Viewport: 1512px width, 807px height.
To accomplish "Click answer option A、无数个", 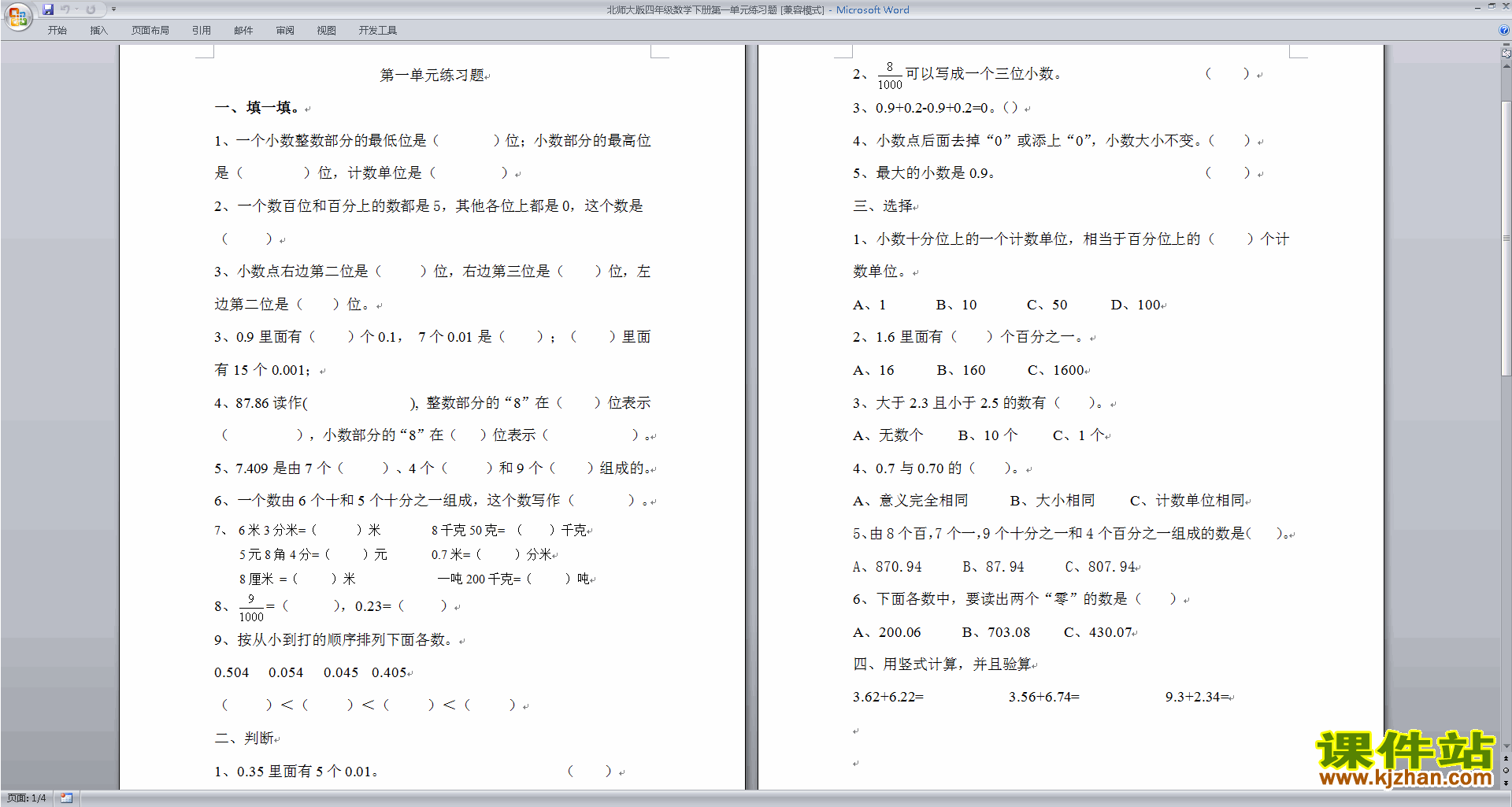I will pos(888,435).
